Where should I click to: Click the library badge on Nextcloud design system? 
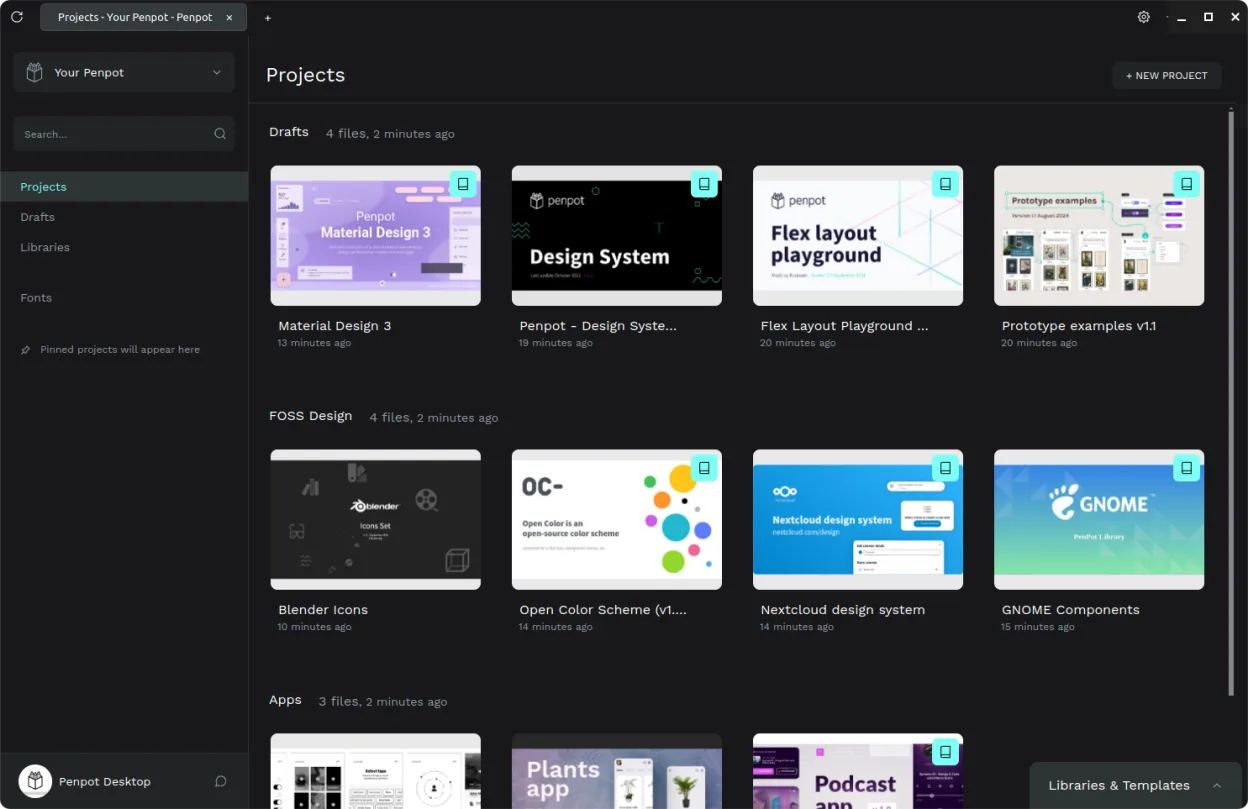point(945,468)
